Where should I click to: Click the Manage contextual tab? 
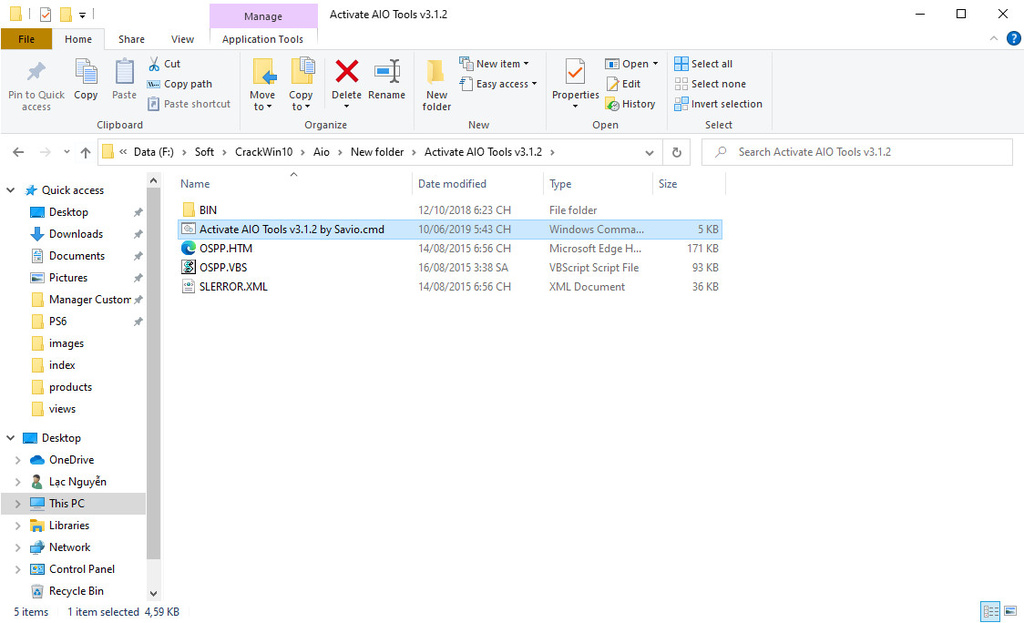coord(263,16)
